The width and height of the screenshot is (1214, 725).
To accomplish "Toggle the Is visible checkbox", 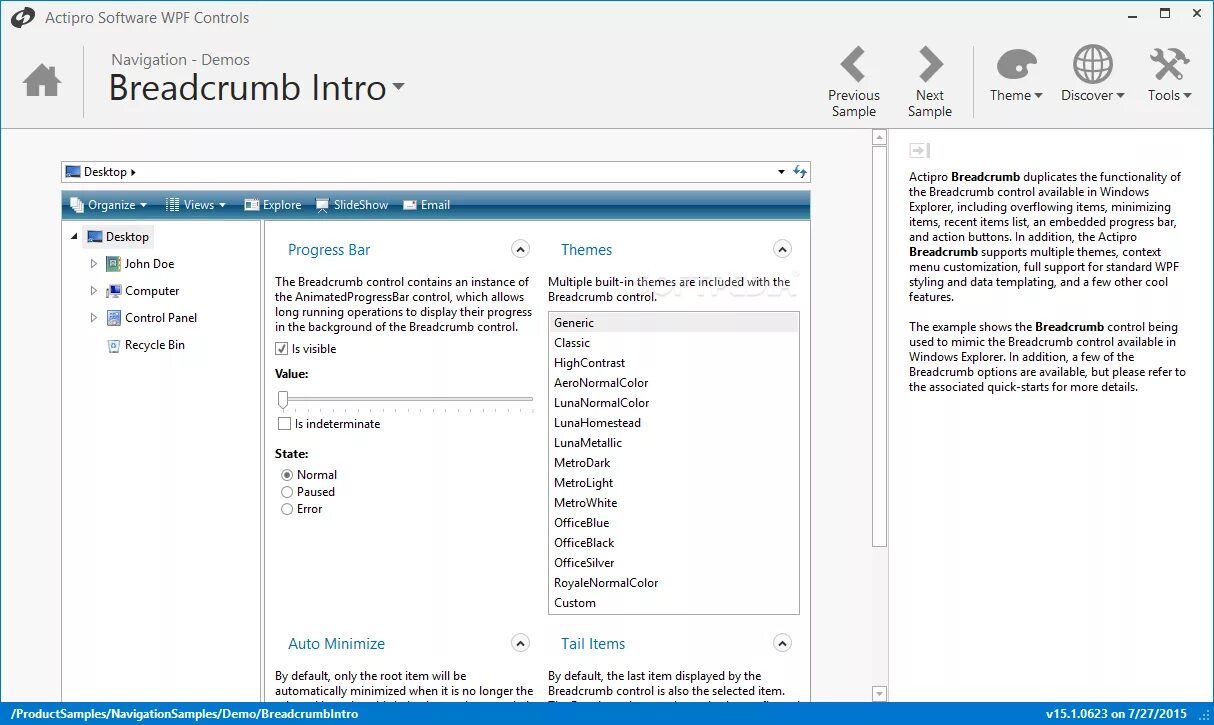I will pyautogui.click(x=282, y=349).
